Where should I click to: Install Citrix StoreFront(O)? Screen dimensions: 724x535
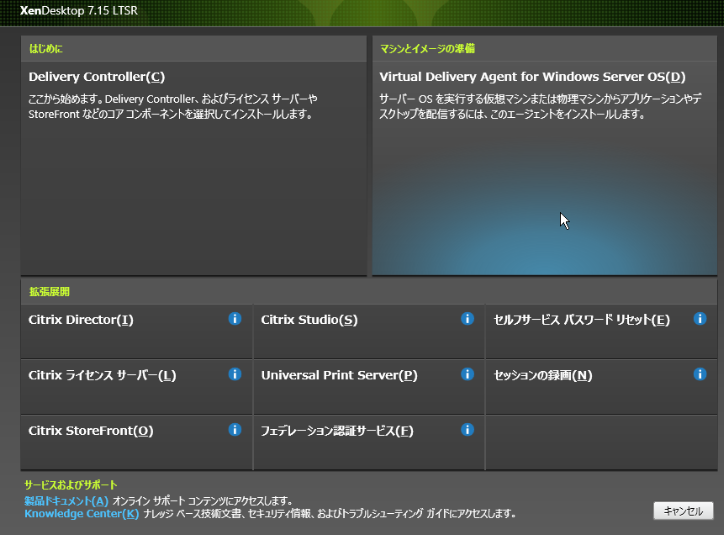click(x=136, y=443)
